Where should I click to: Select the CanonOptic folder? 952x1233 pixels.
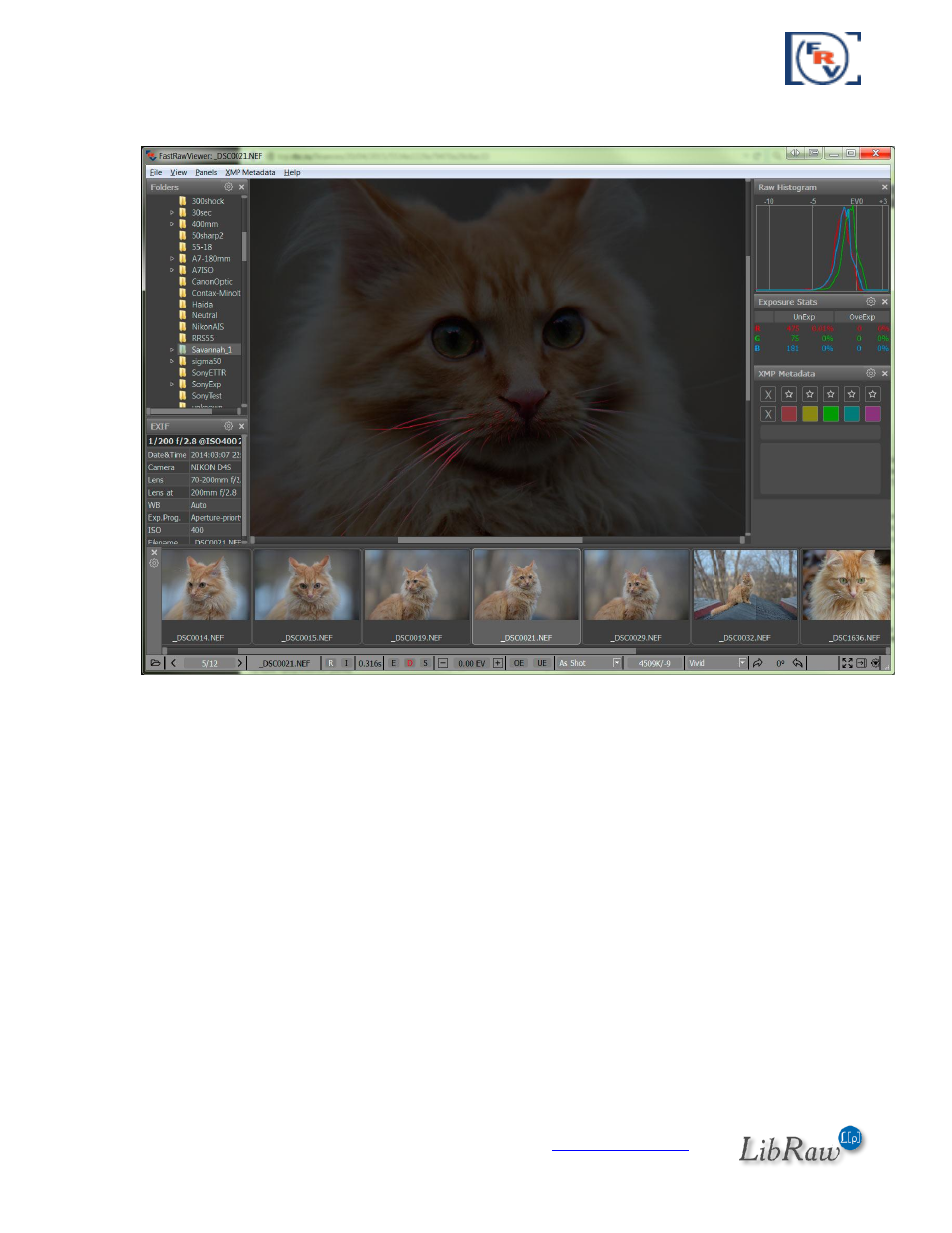point(212,282)
